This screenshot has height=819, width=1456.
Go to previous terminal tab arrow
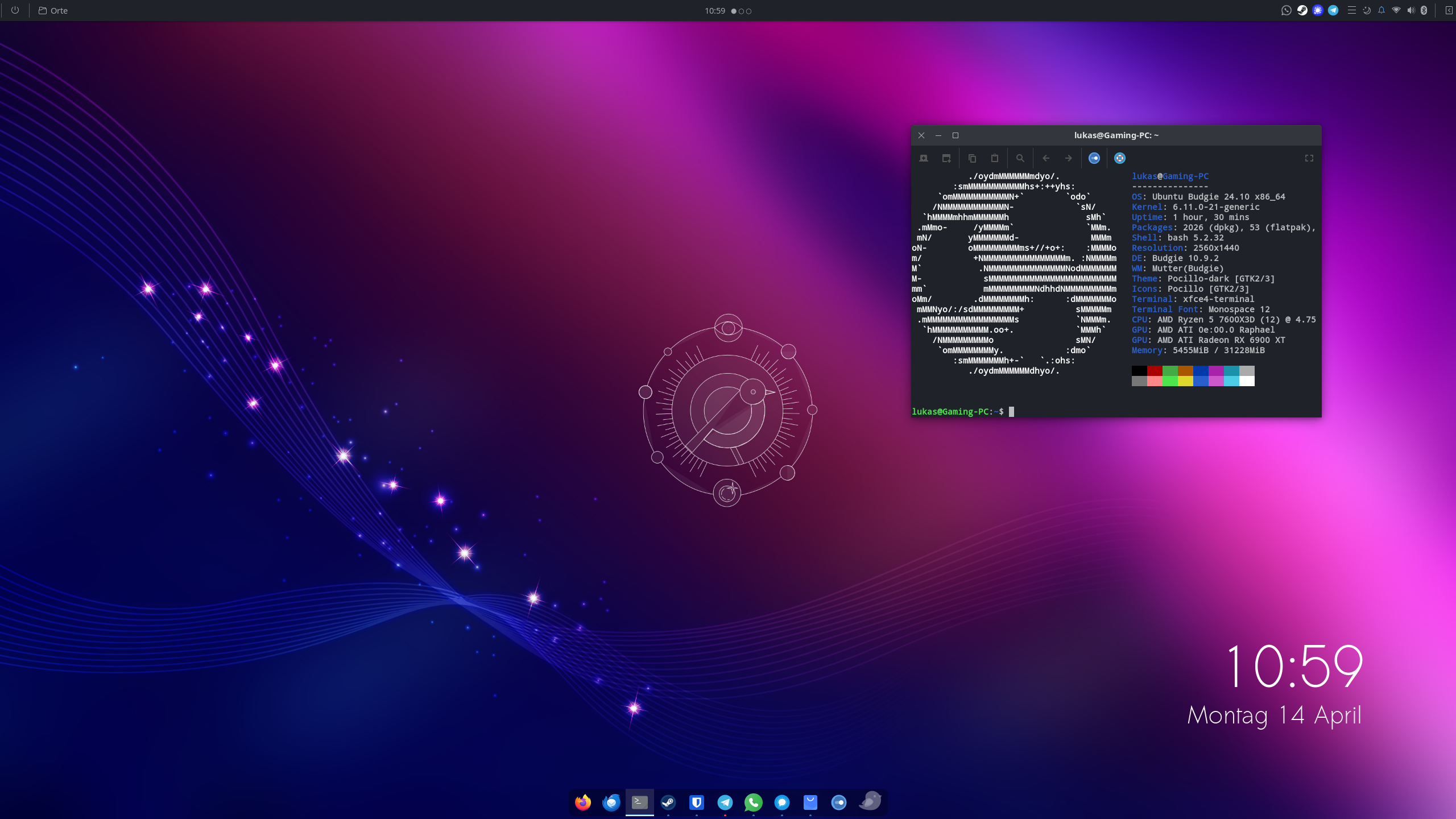pos(1046,158)
